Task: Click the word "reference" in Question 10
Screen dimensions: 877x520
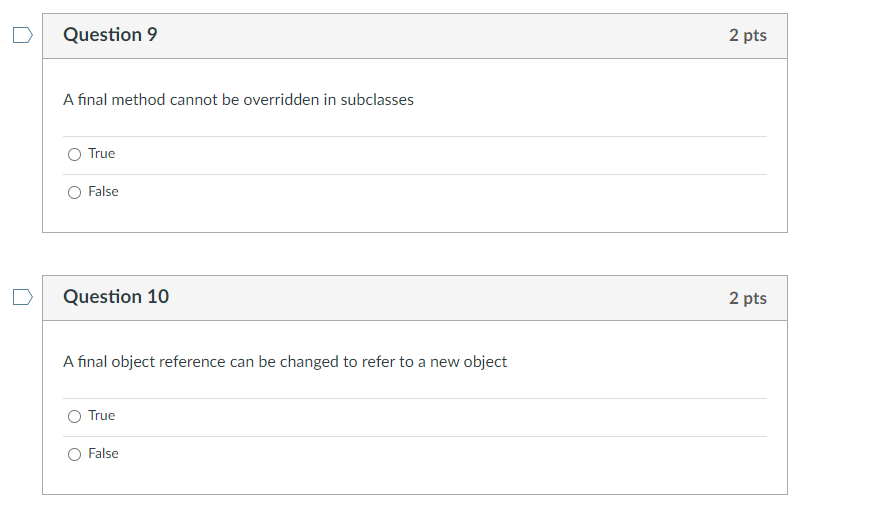Action: (191, 362)
